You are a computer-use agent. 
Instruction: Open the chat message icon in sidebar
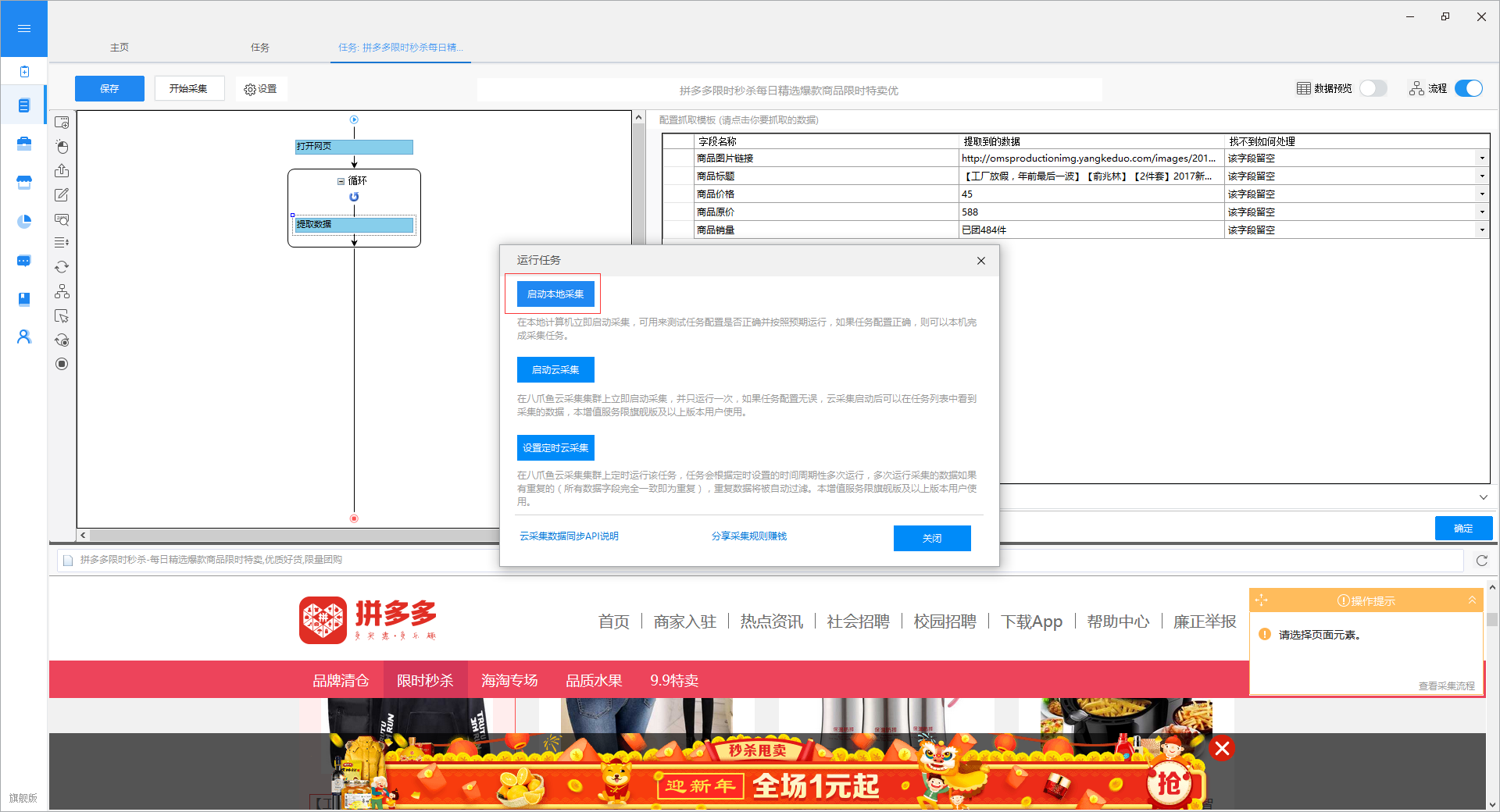pos(24,261)
